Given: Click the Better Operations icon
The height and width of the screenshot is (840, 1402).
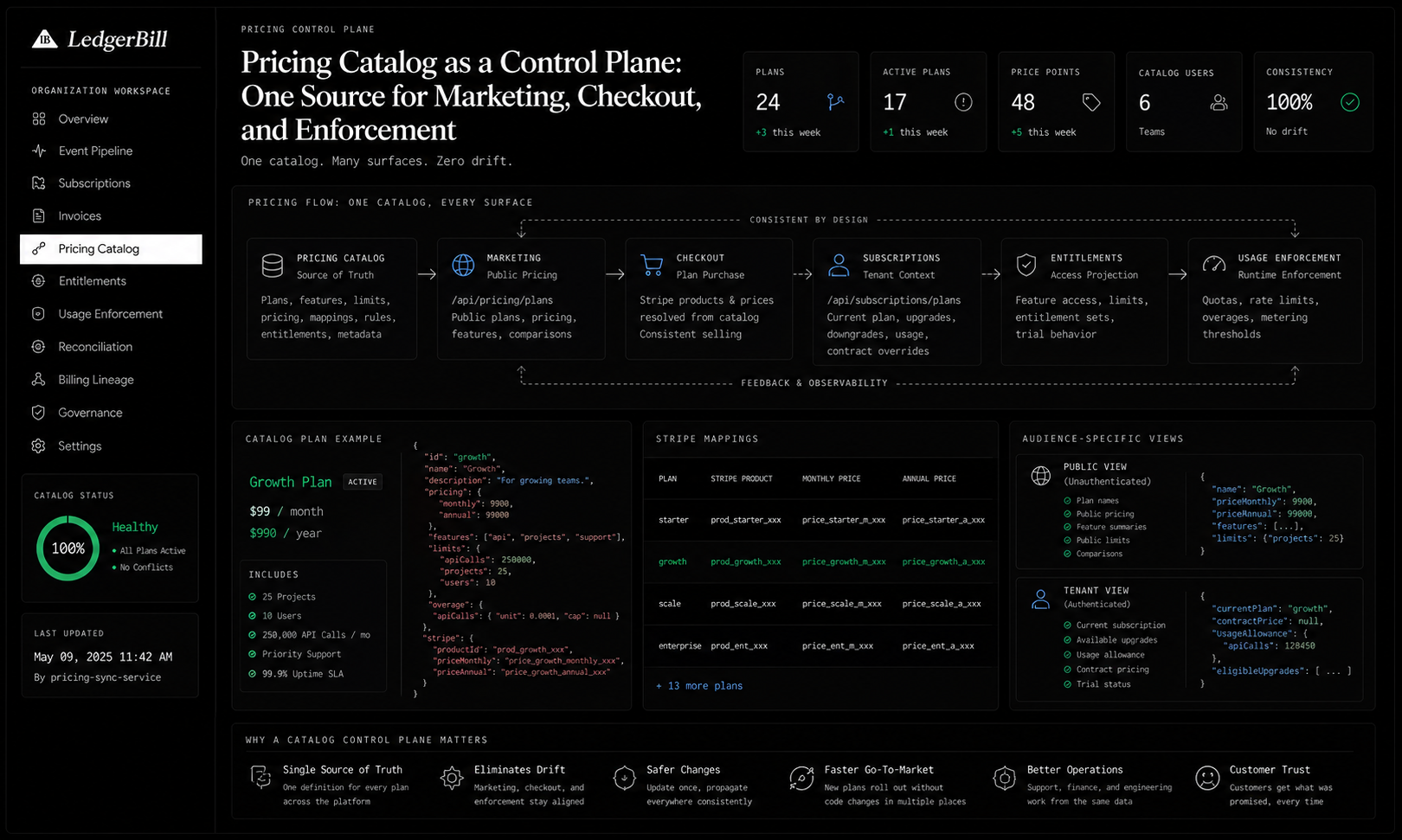Looking at the screenshot, I should tap(1004, 778).
